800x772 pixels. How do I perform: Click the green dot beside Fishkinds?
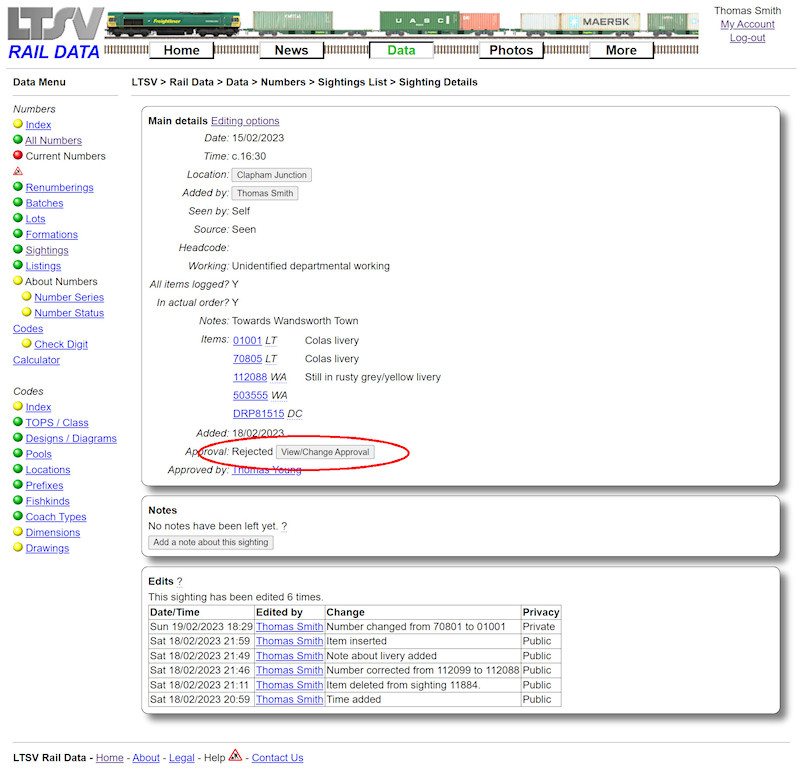coord(17,500)
